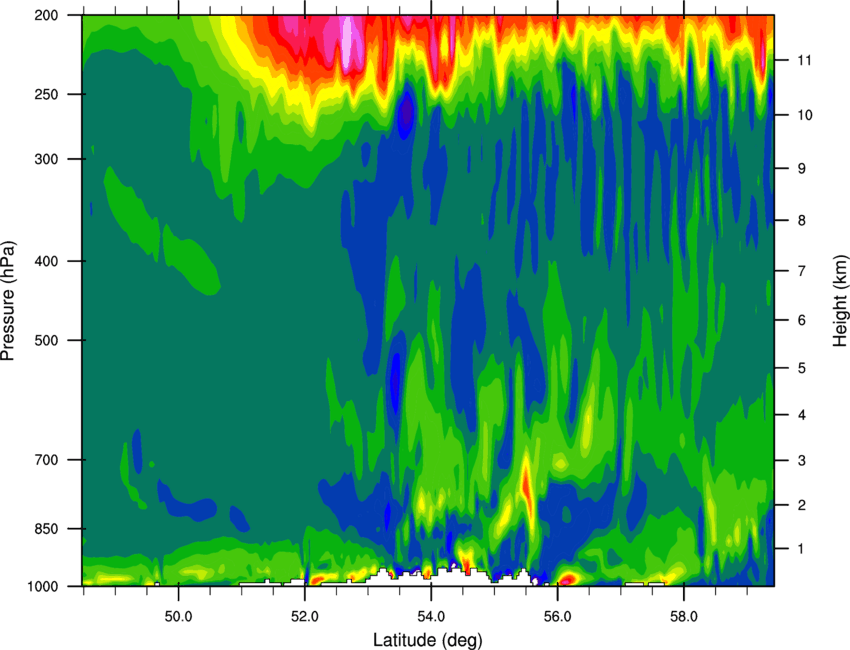The image size is (850, 650).
Task: Click the 300 pressure tick label
Action: click(47, 159)
